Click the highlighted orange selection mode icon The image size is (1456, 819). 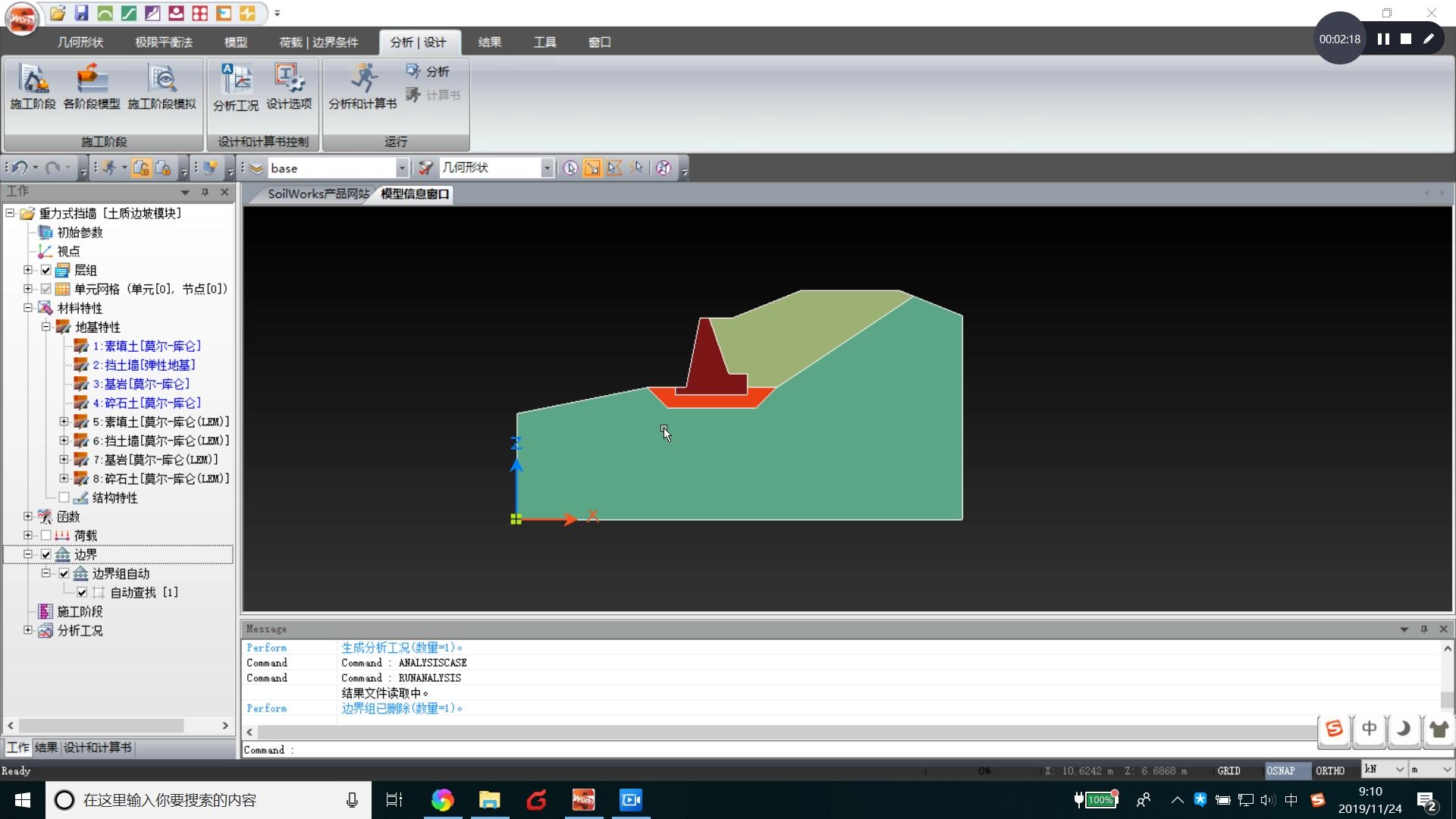pyautogui.click(x=592, y=168)
